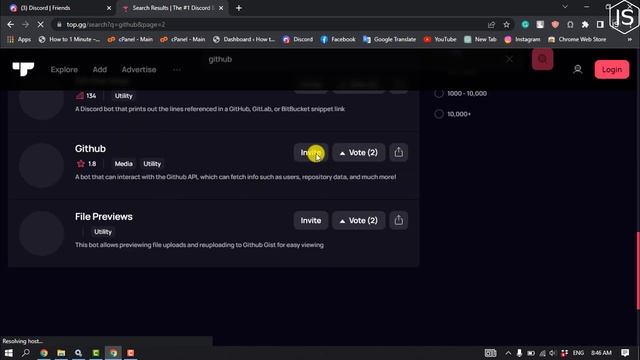The height and width of the screenshot is (360, 640).
Task: Click the share page icon in address bar
Action: tap(491, 24)
